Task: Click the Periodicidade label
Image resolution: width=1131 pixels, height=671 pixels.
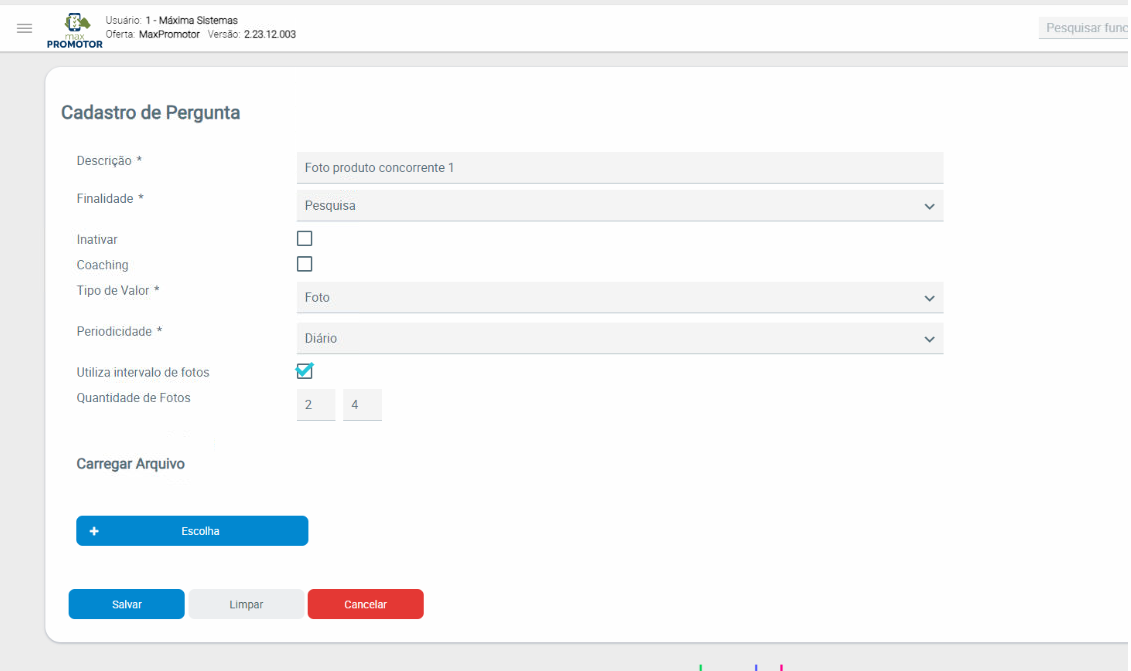Action: 119,331
